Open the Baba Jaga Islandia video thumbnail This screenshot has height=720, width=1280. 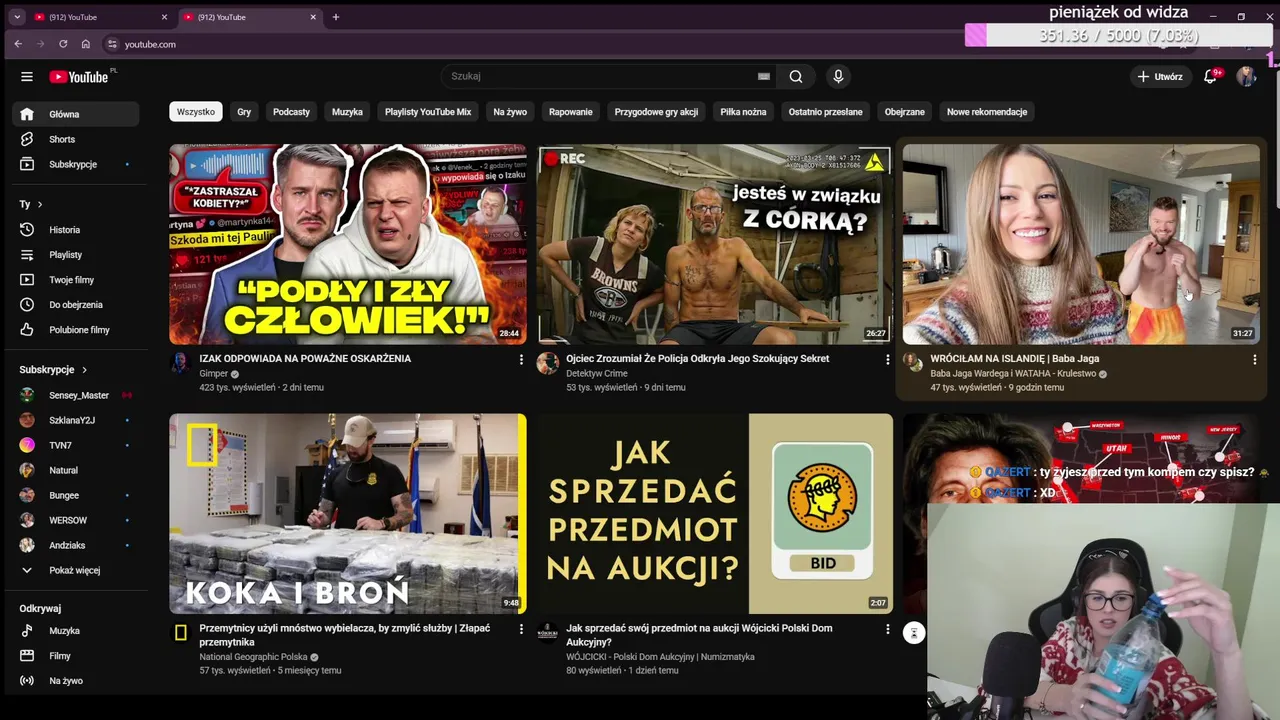(x=1081, y=244)
